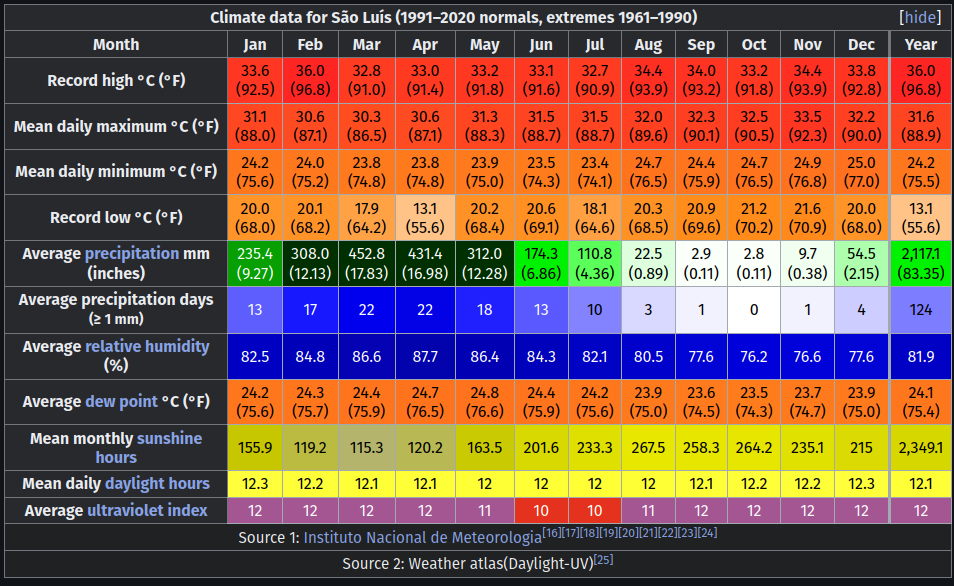The height and width of the screenshot is (586, 954).
Task: Click the 'Mean daily maximum °C (°F)' row header
Action: (116, 126)
